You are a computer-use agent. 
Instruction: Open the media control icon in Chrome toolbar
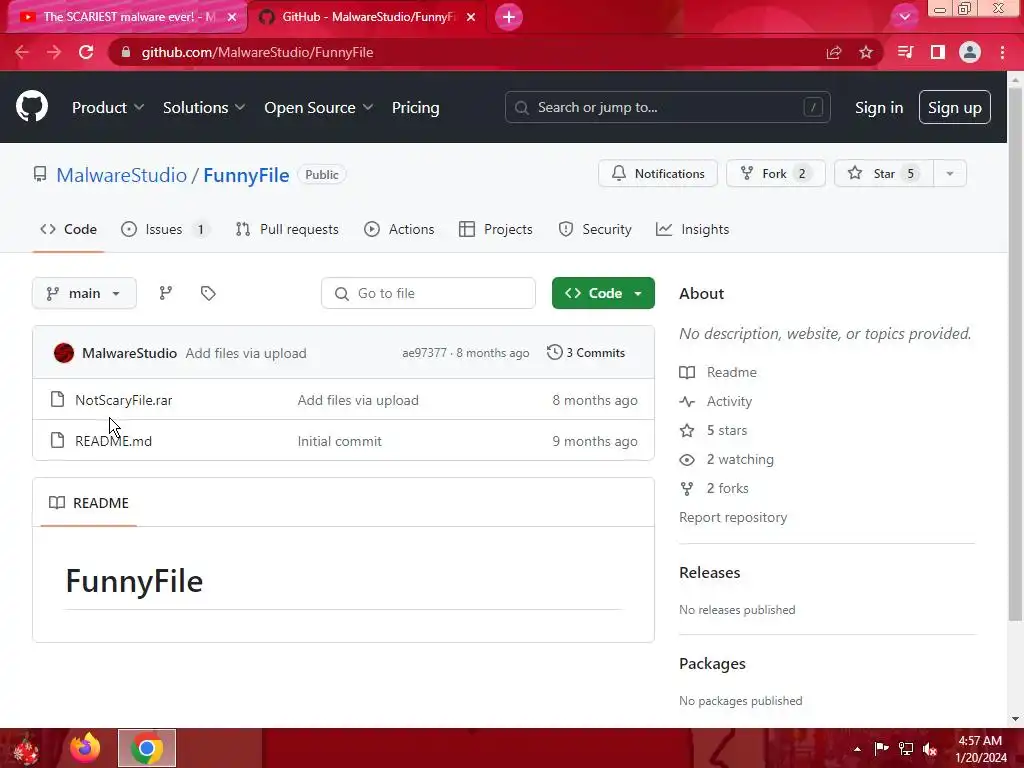(x=905, y=52)
